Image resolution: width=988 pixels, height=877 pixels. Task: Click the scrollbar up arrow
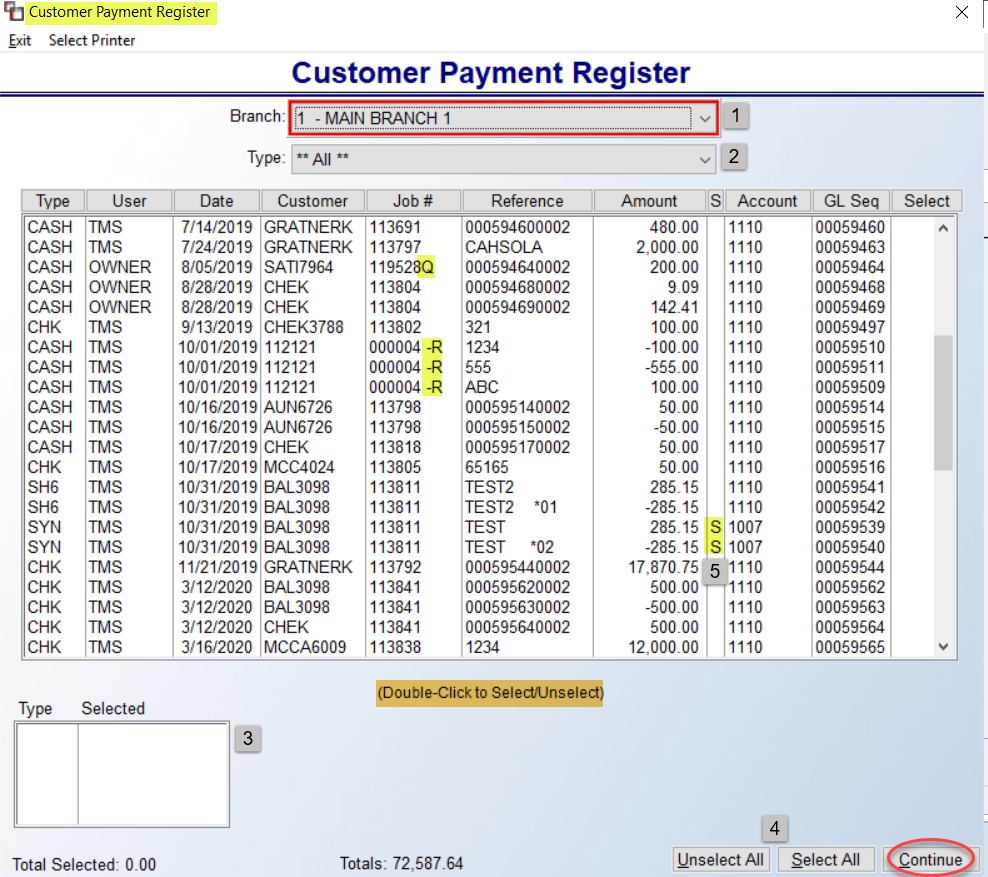click(941, 227)
